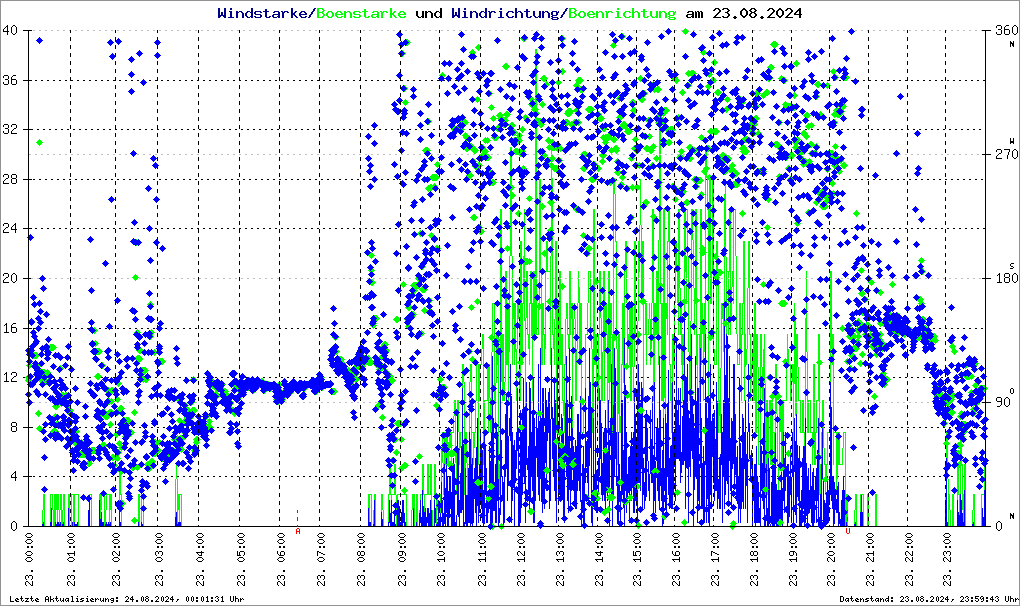This screenshot has width=1020, height=606.
Task: Select the "14:00" time axis label
Action: 598,560
